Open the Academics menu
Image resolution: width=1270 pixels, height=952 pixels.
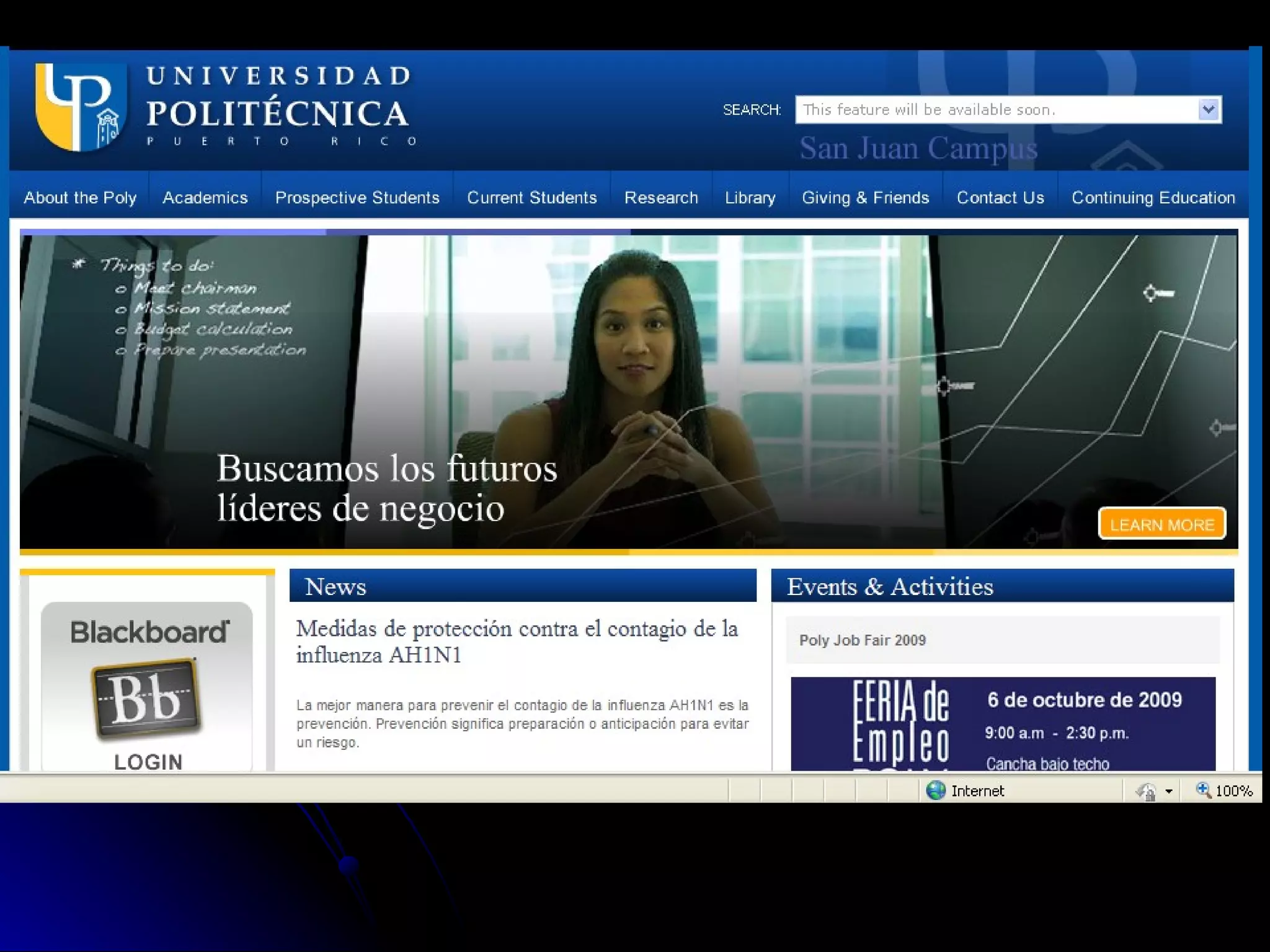[205, 198]
